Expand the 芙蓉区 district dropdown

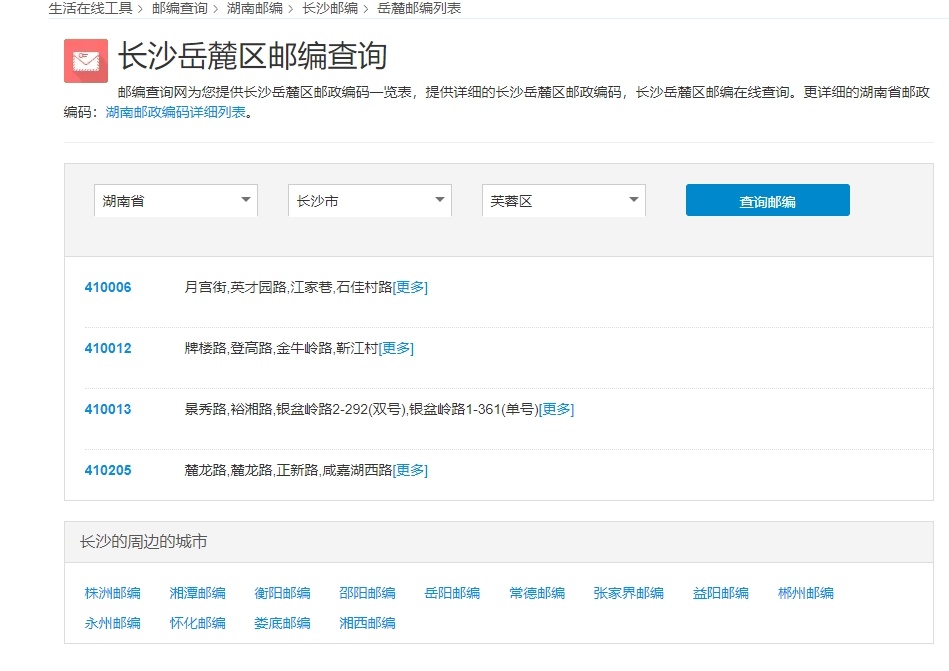(x=564, y=201)
